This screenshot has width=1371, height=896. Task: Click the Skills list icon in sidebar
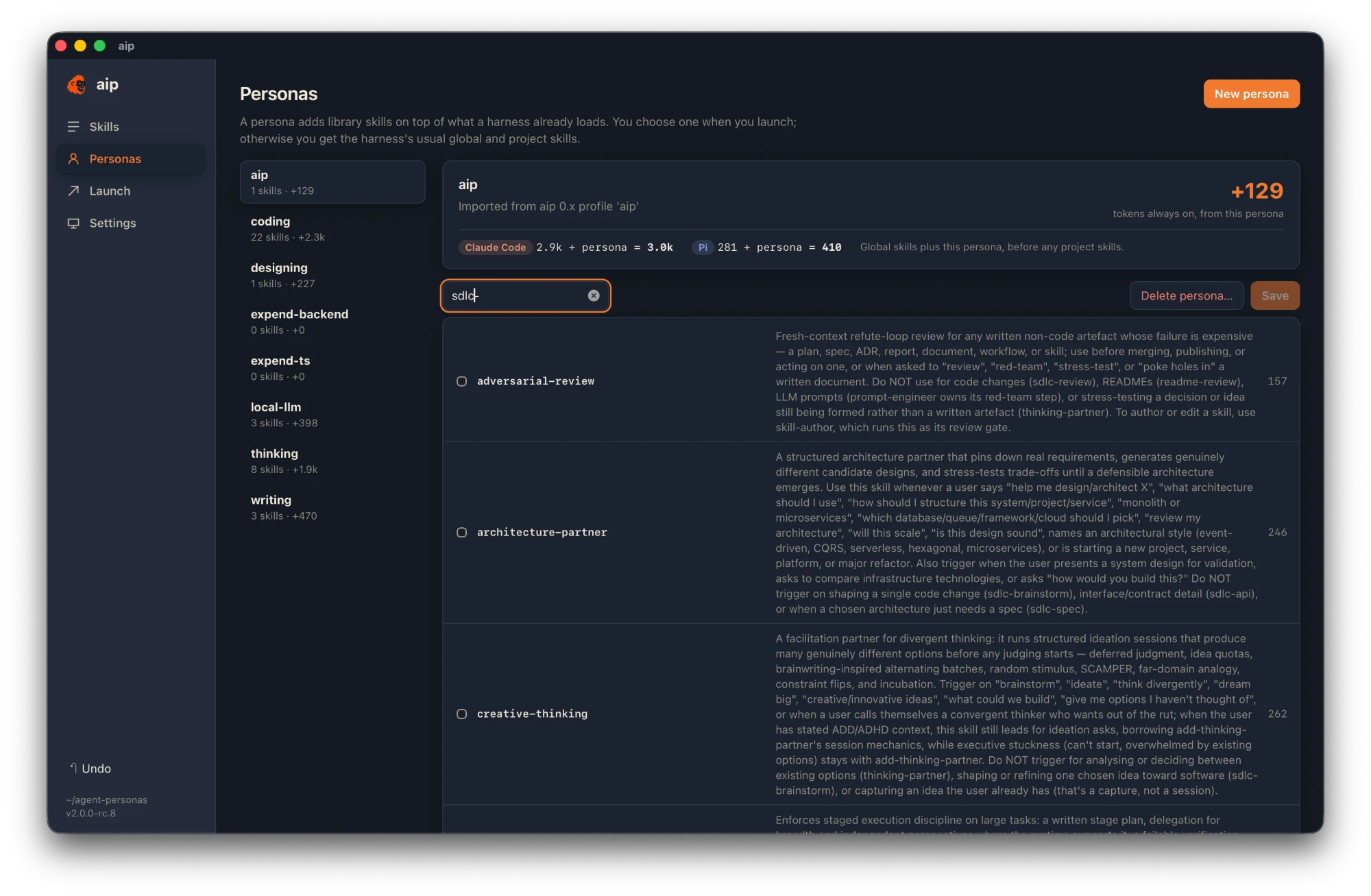(73, 127)
